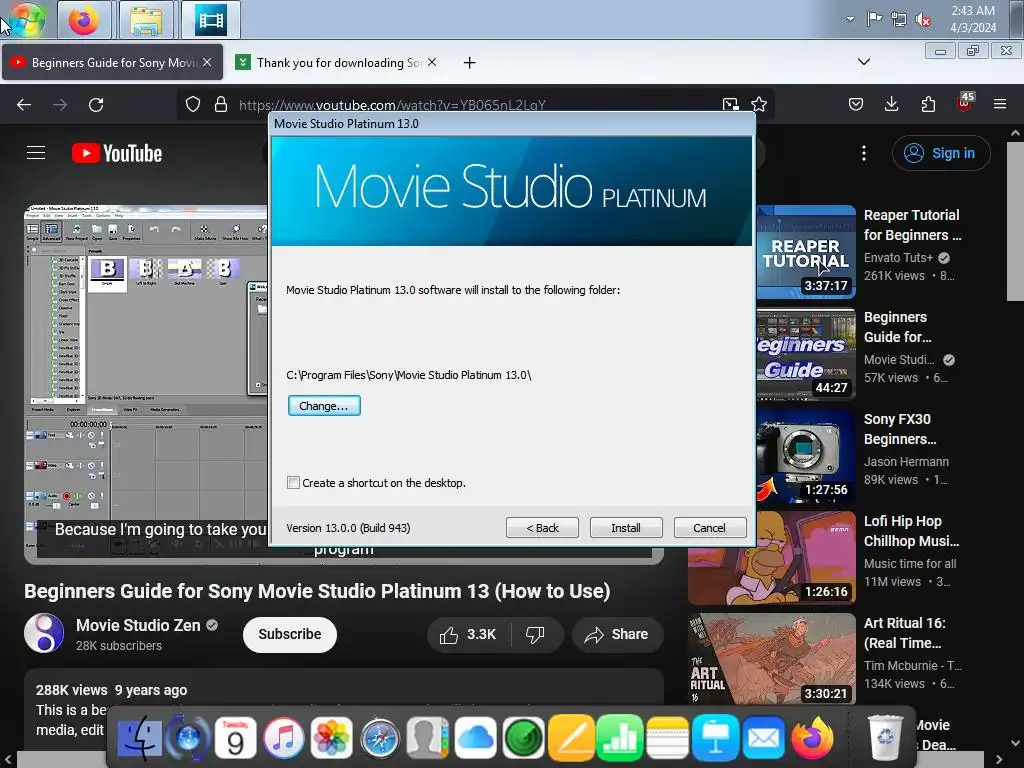Open Lofi Hip Hop Chillhop video title

912,531
